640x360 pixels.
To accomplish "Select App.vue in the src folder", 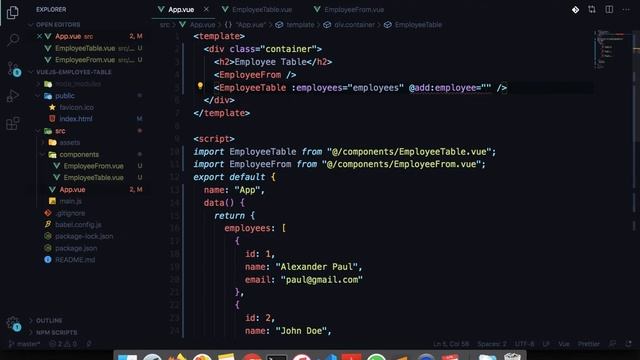I will (x=72, y=189).
